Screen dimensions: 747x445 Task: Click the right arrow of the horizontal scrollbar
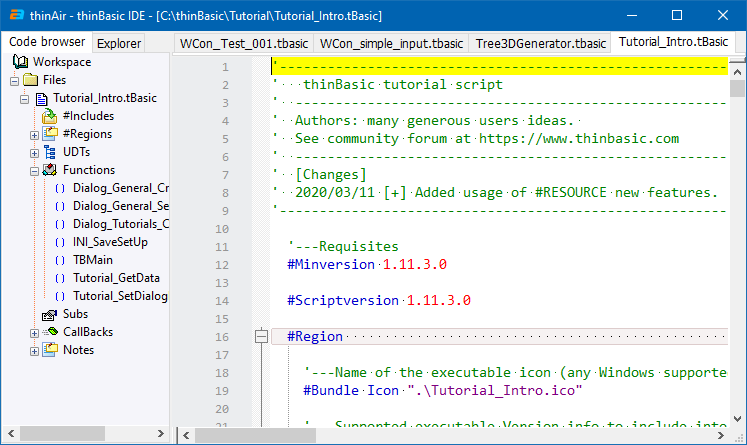[x=721, y=435]
